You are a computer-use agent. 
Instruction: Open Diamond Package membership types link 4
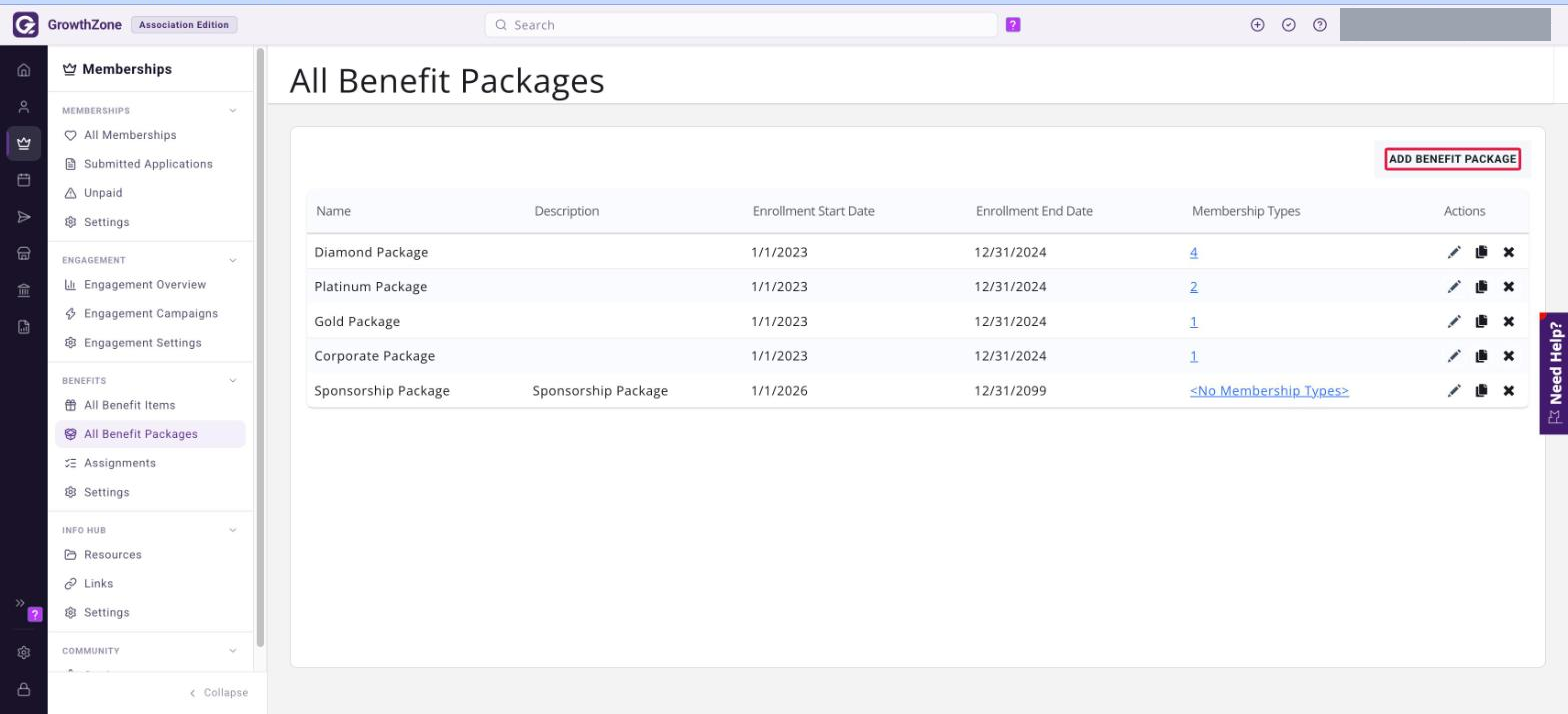point(1194,252)
